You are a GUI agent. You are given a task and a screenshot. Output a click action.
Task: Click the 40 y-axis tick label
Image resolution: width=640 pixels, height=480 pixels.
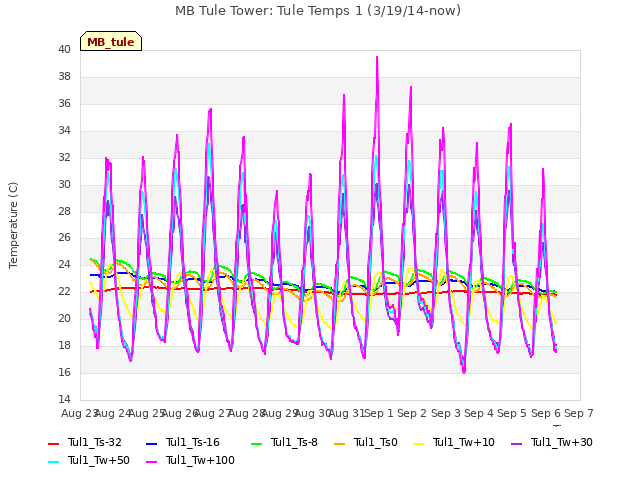64,49
